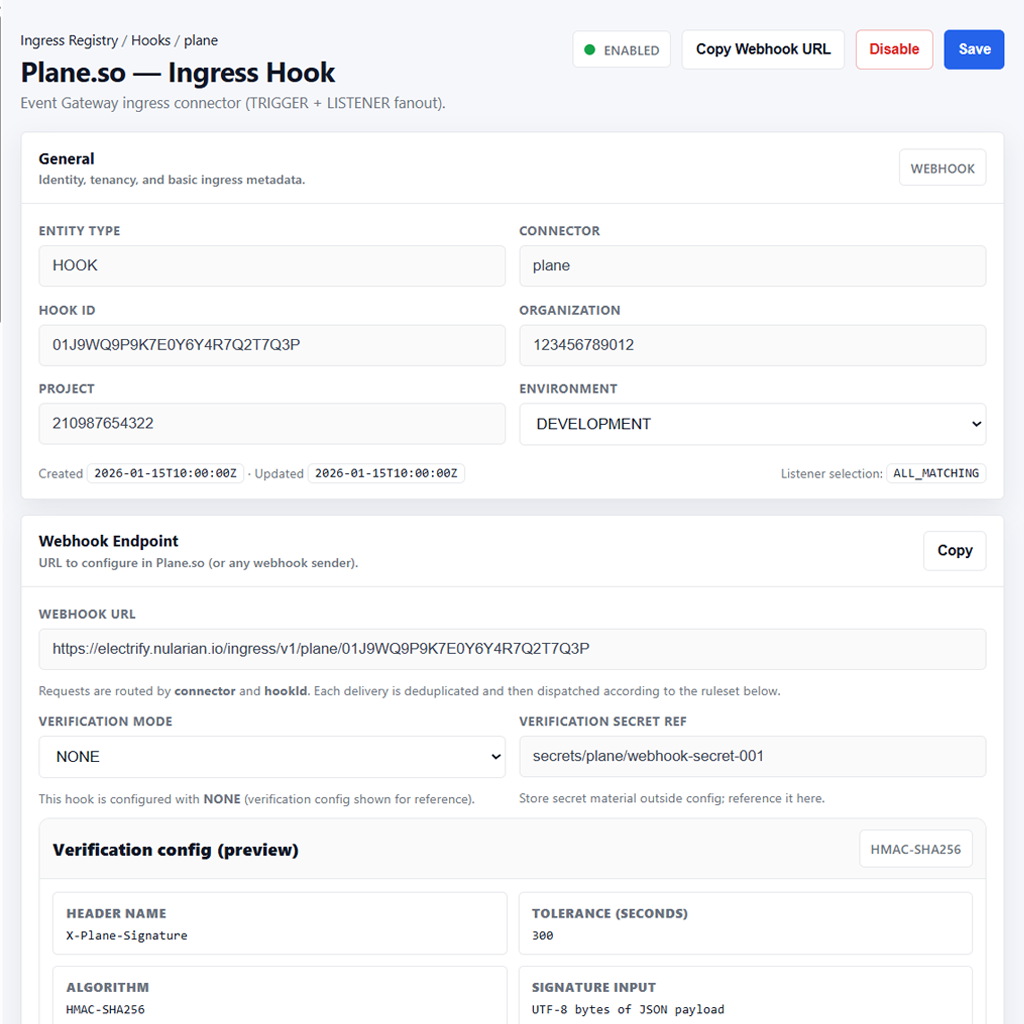Edit the Verification Secret Ref field
This screenshot has height=1024, width=1024.
click(x=752, y=757)
